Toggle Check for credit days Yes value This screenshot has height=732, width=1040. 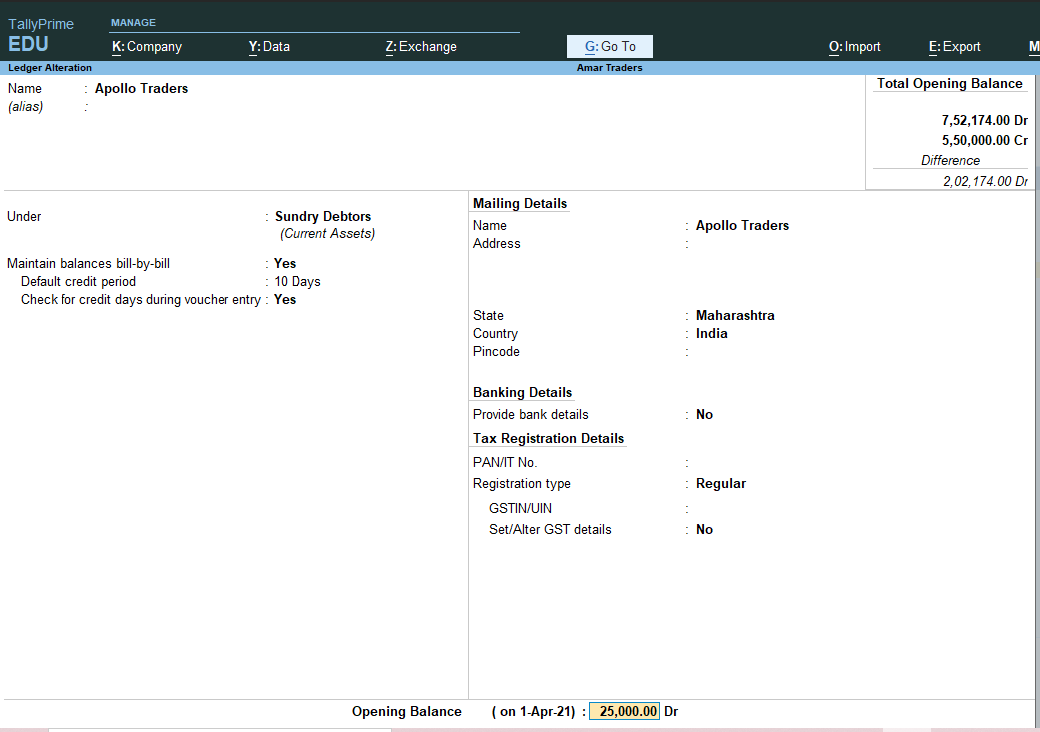[x=285, y=299]
